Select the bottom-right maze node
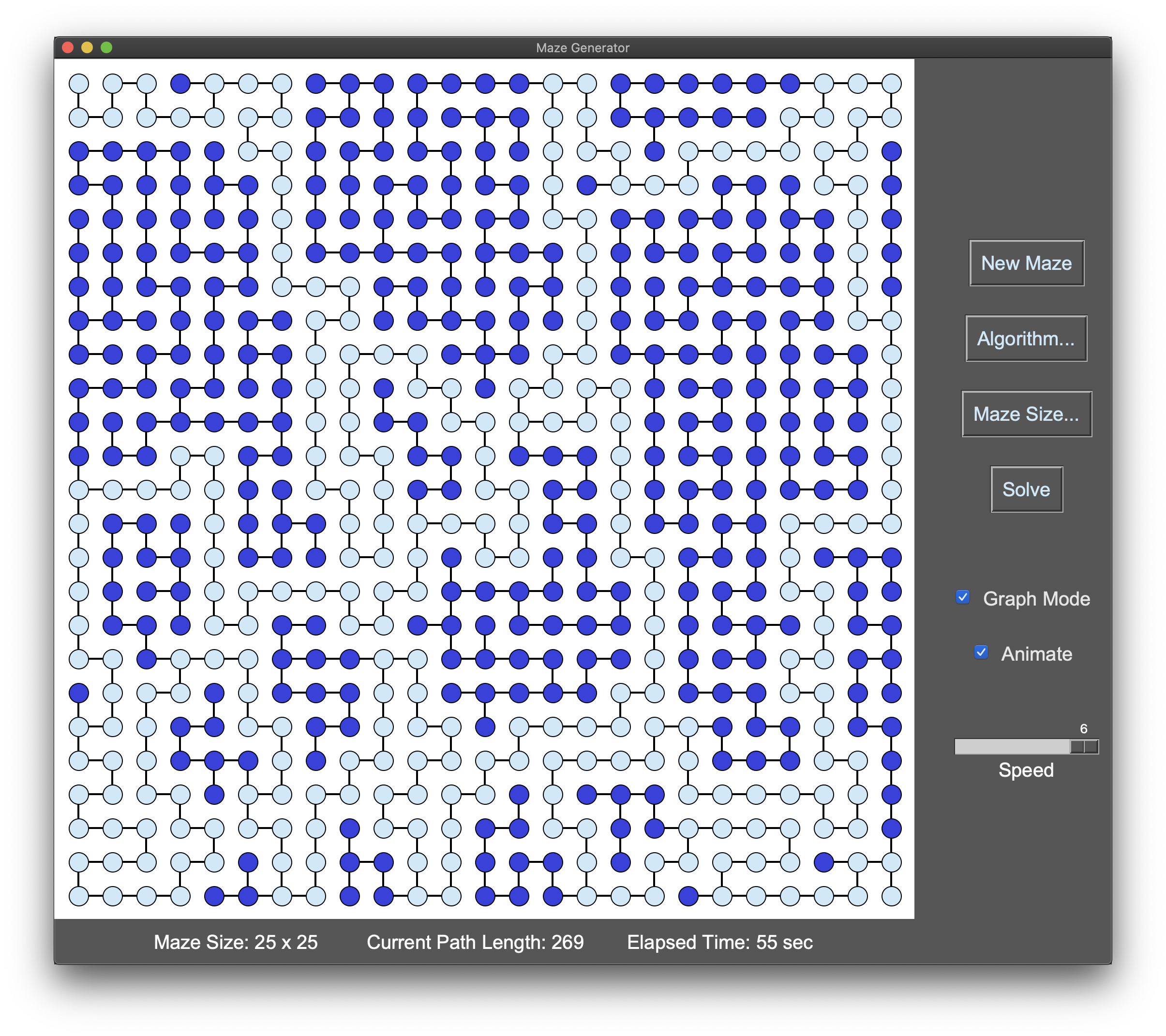 pyautogui.click(x=891, y=896)
